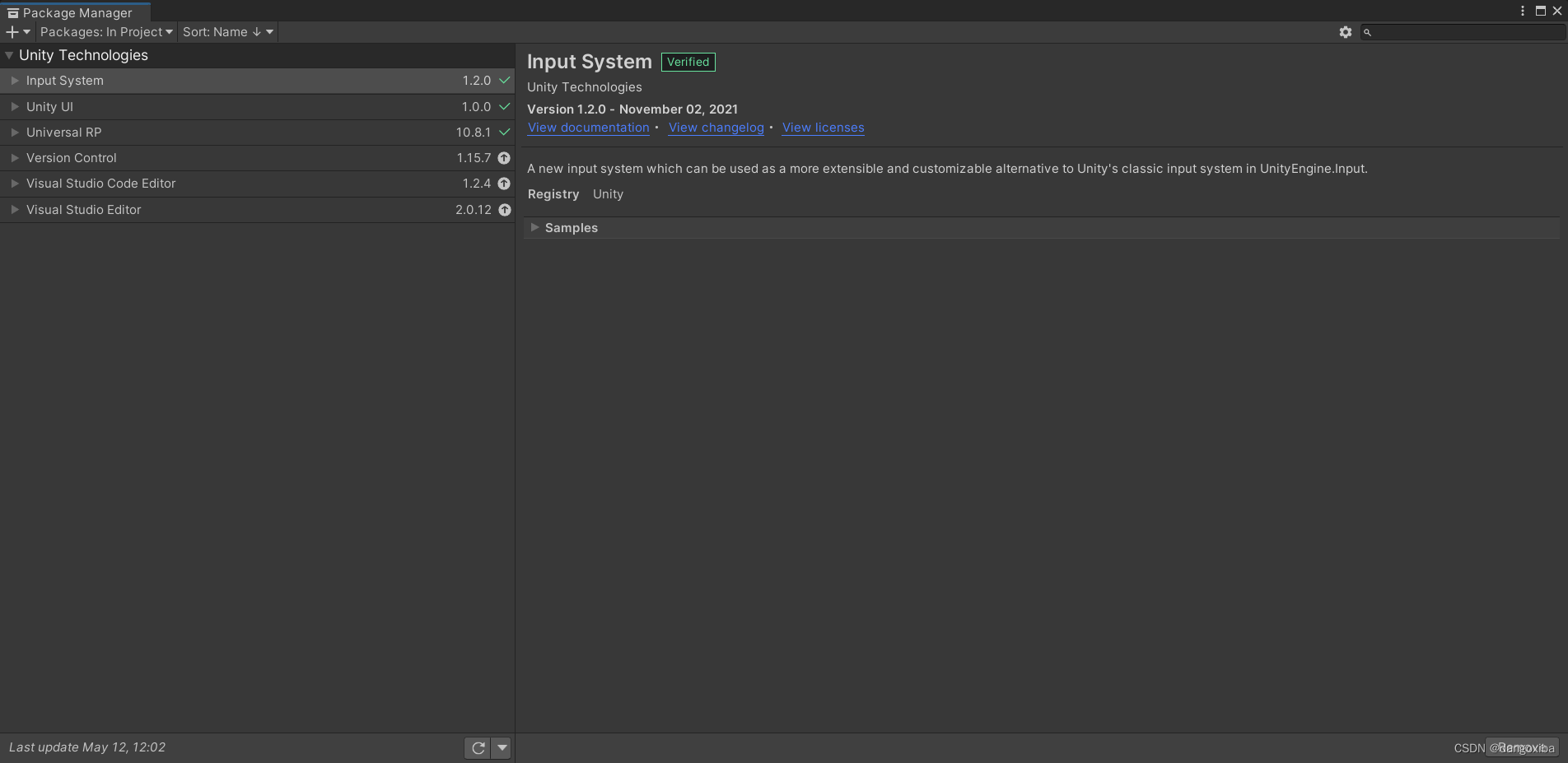Image resolution: width=1568 pixels, height=763 pixels.
Task: Click the Universal RP version 10.8.1
Action: point(474,133)
